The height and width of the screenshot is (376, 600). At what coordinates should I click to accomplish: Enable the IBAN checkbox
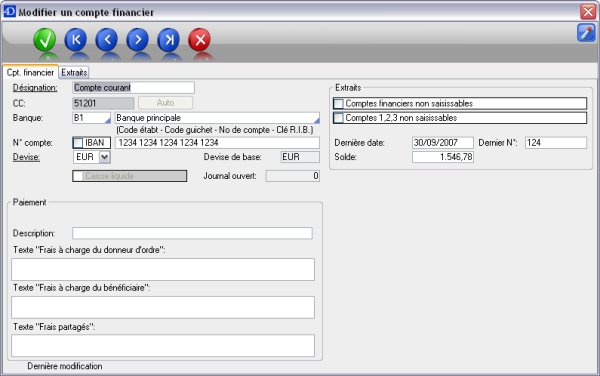(78, 143)
